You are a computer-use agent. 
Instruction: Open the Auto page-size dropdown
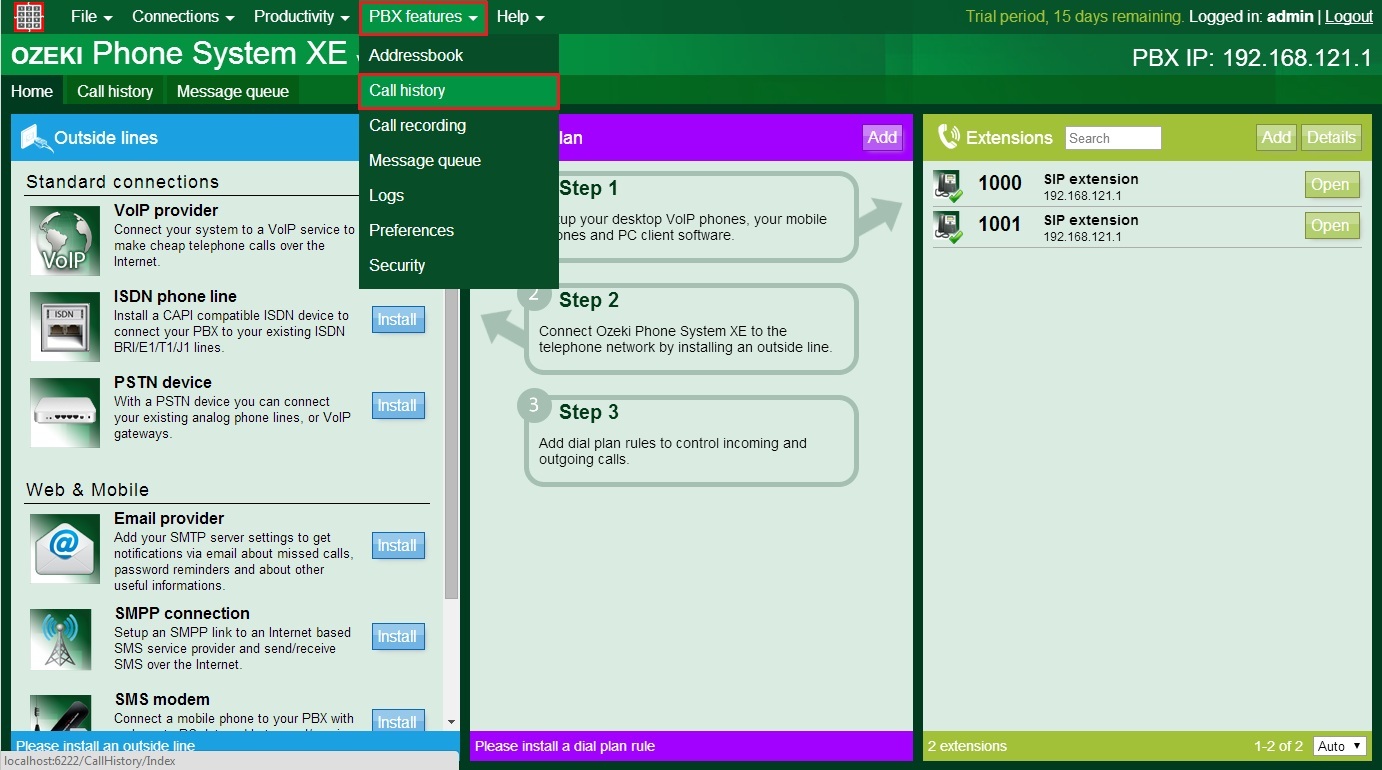coord(1339,746)
